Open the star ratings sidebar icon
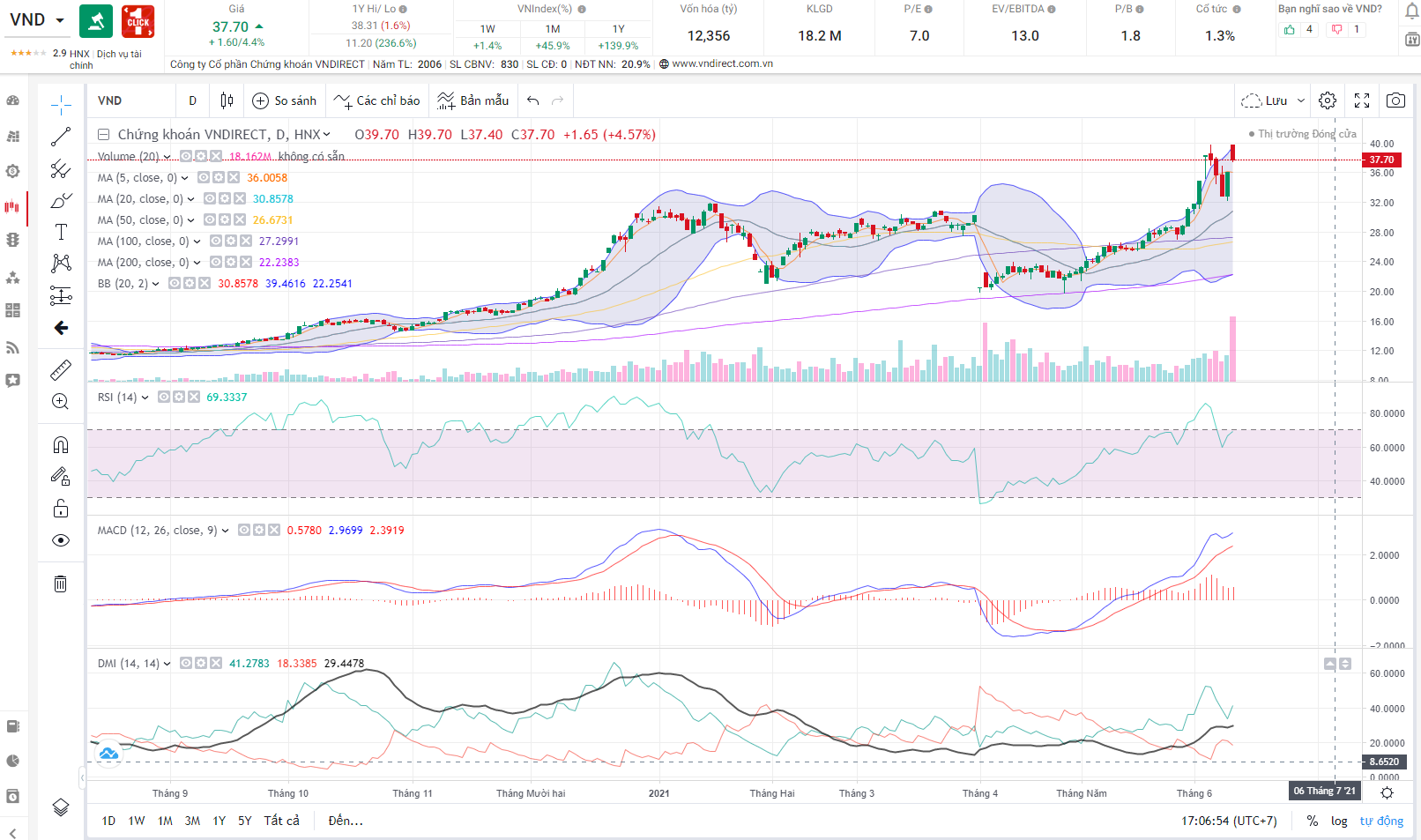This screenshot has height=840, width=1421. pos(13,277)
